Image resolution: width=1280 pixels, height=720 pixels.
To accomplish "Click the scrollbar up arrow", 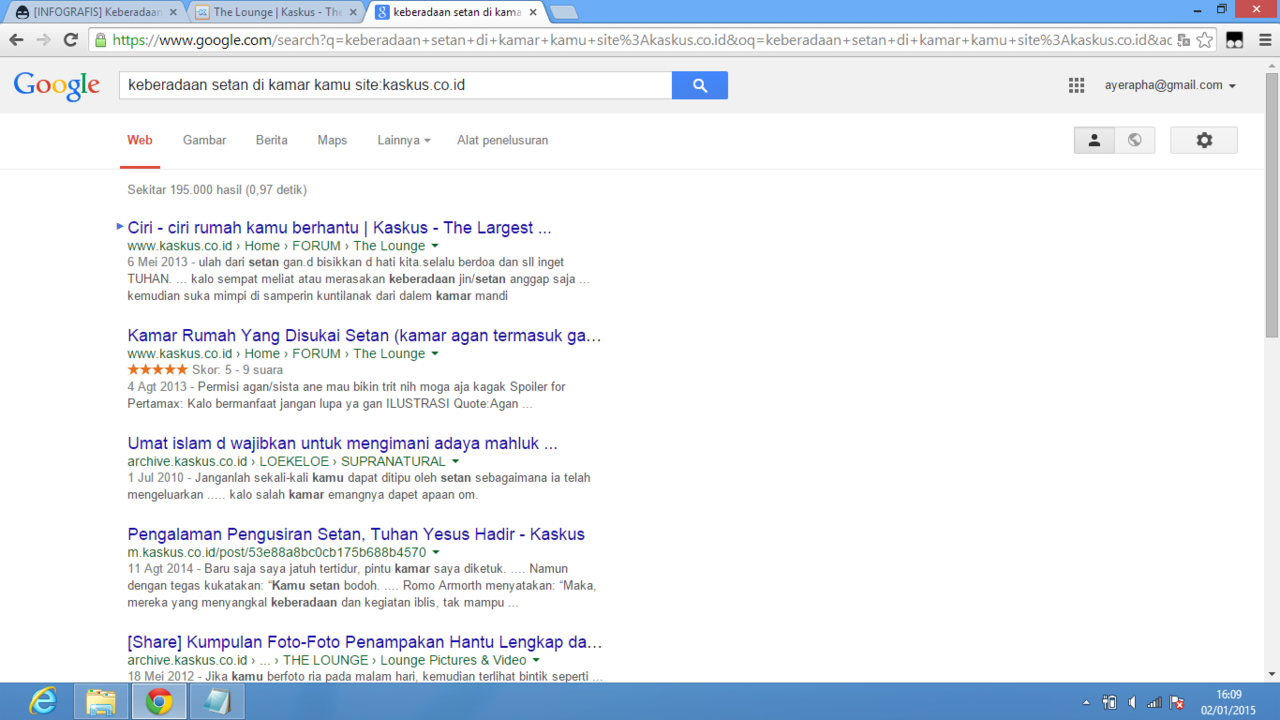I will (x=1272, y=65).
